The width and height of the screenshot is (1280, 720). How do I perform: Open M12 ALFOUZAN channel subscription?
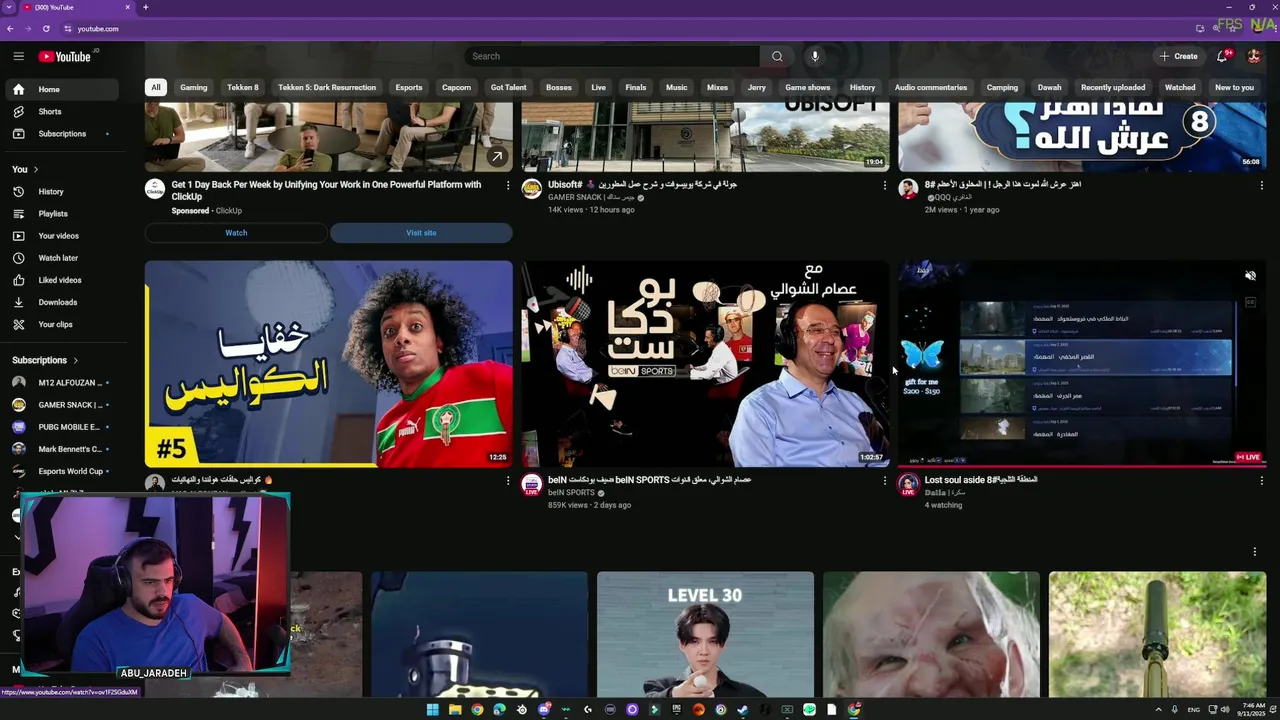60,382
